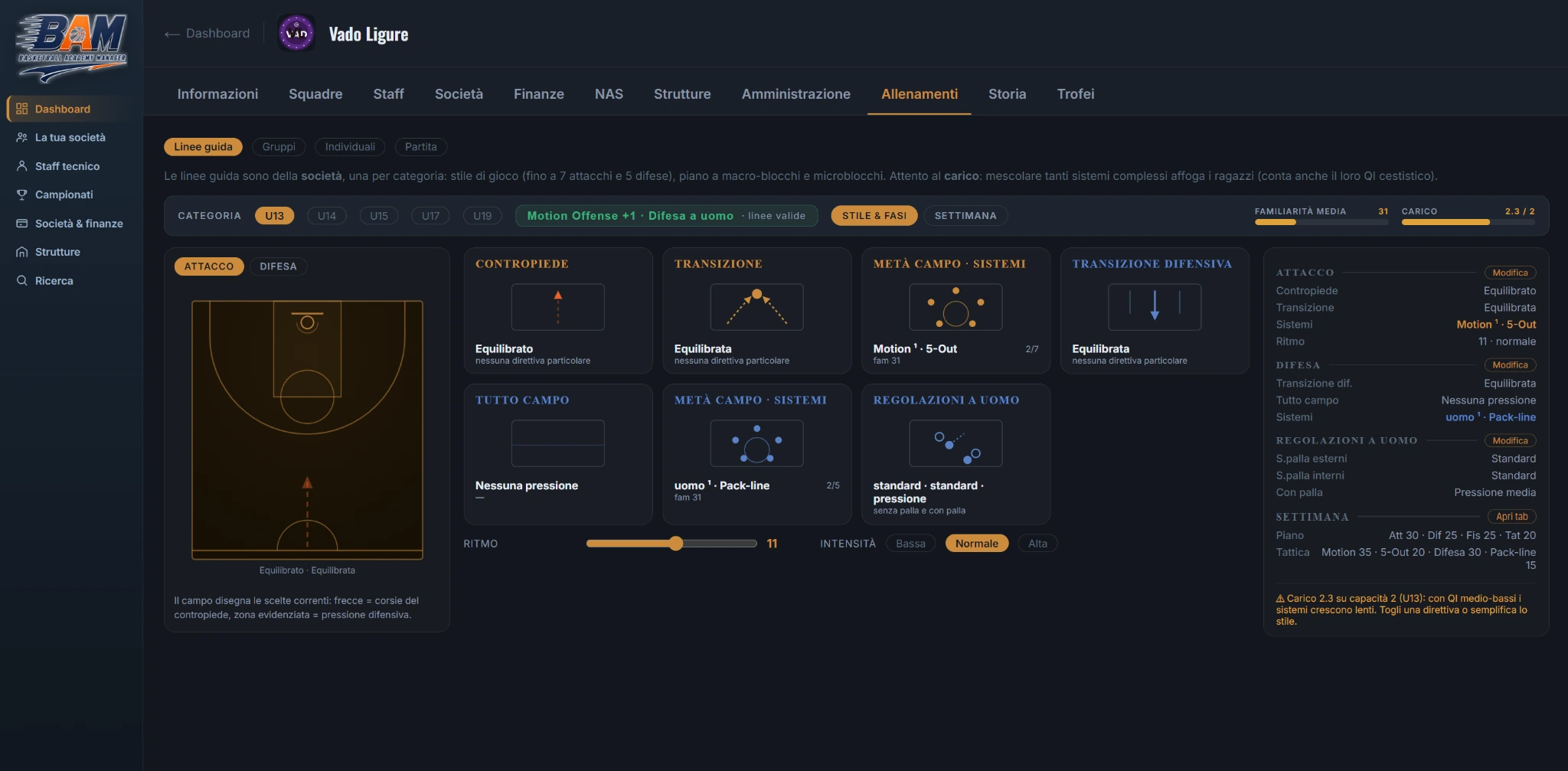
Task: Open the Gruppi training sub-tab
Action: point(279,147)
